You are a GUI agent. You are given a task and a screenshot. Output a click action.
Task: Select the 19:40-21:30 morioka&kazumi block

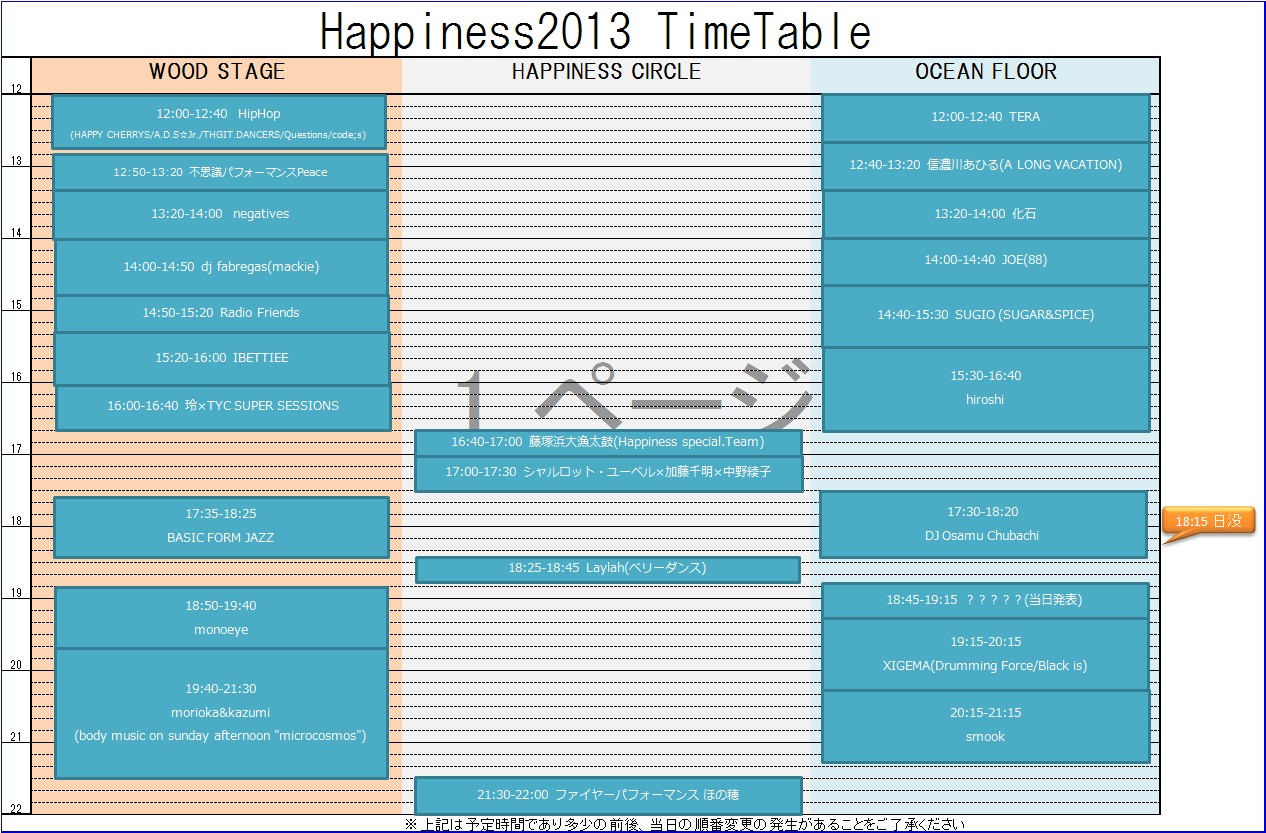click(x=221, y=713)
